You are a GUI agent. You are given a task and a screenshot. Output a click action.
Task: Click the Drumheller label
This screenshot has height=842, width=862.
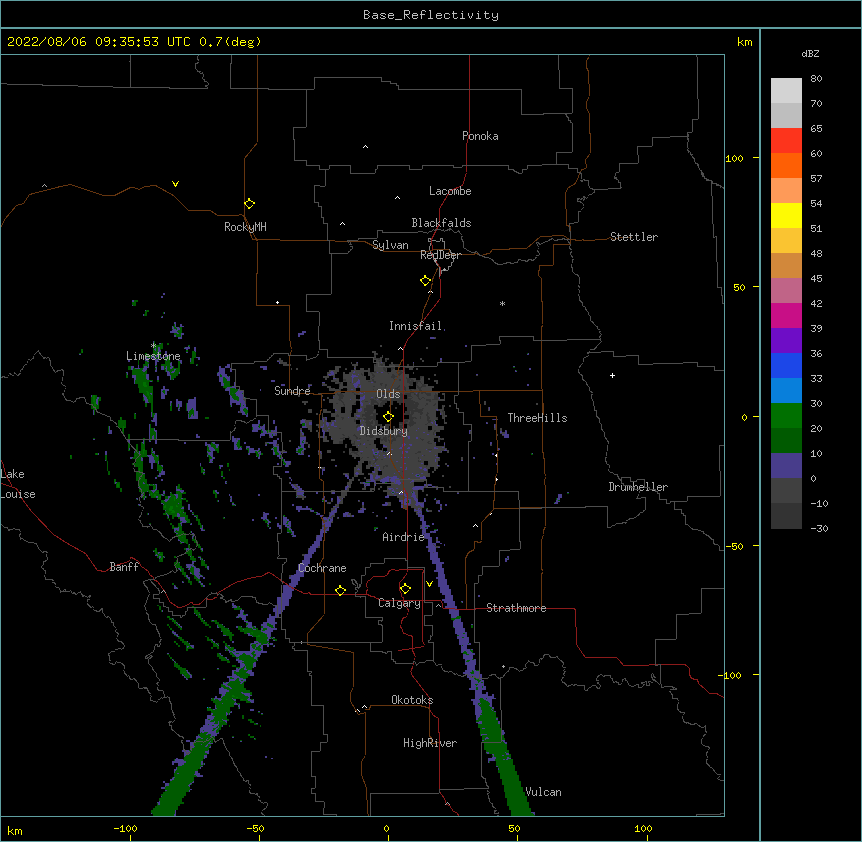tap(638, 487)
